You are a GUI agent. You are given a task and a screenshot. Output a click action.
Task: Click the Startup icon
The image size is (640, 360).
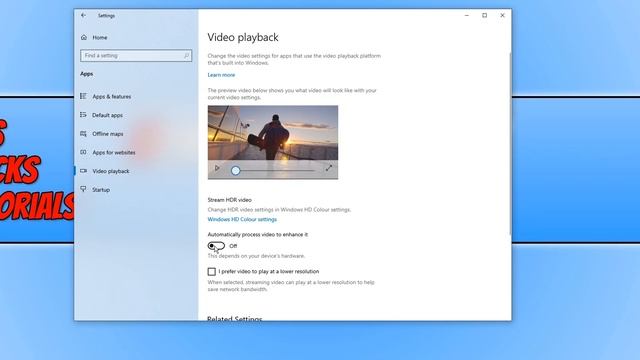point(83,189)
